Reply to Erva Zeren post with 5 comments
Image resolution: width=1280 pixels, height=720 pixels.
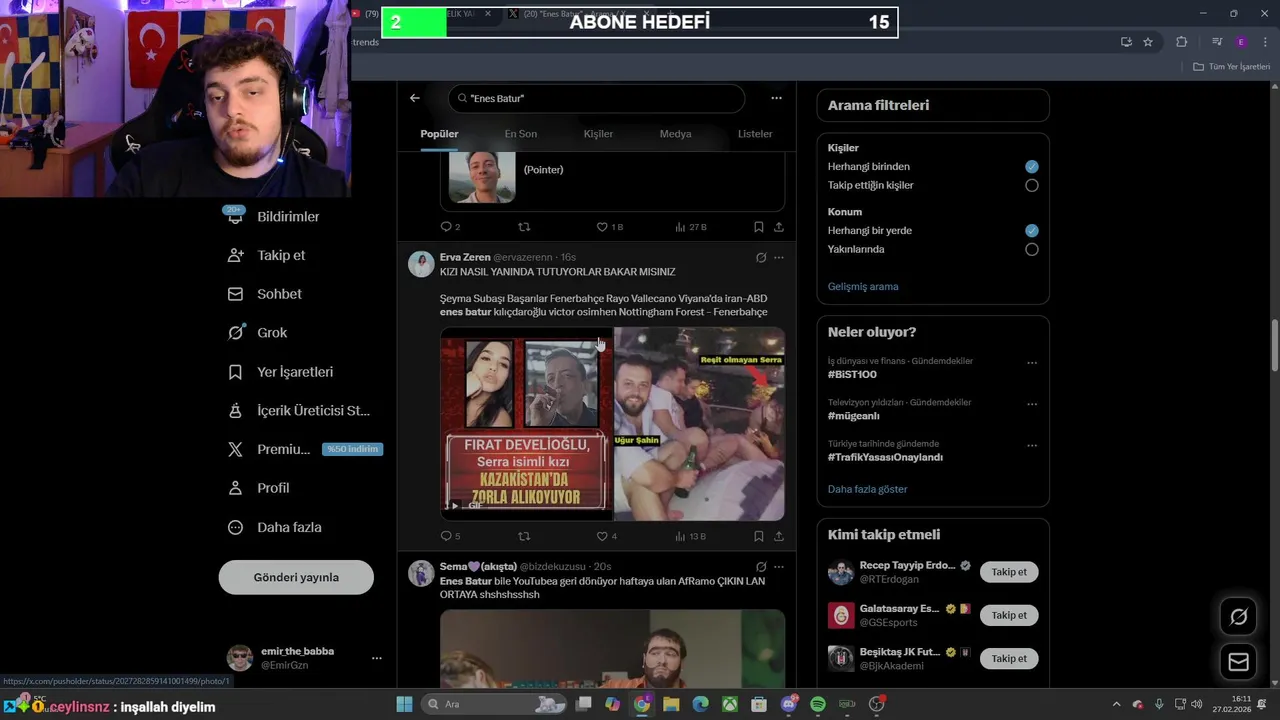[450, 536]
